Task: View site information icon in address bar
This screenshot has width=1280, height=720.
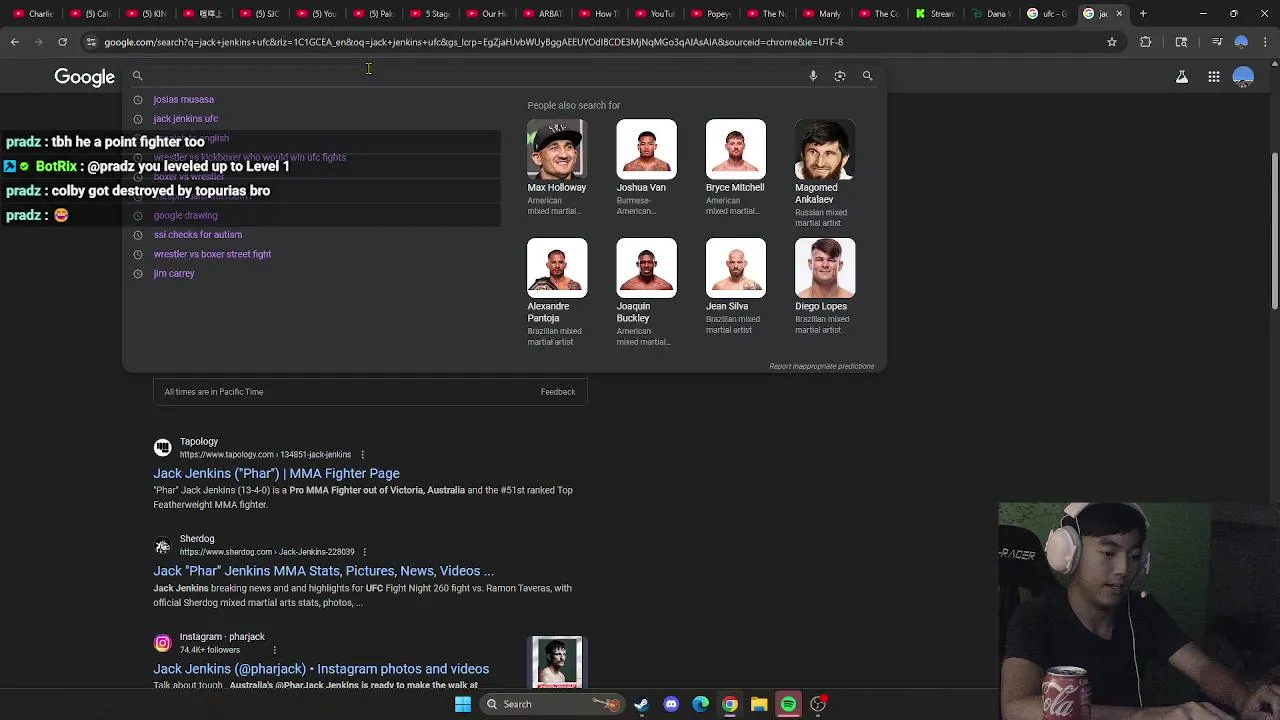Action: coord(91,42)
